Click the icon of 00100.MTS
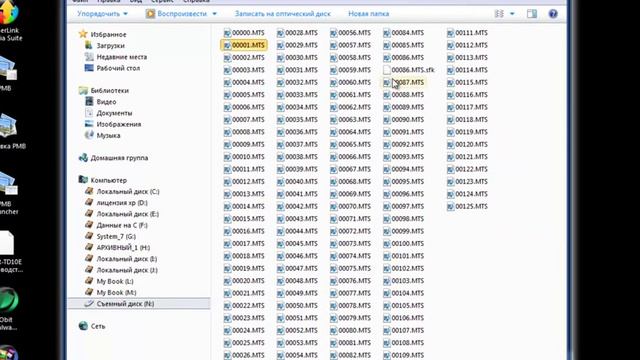Screen dimensions: 640x360 pyautogui.click(x=387, y=244)
